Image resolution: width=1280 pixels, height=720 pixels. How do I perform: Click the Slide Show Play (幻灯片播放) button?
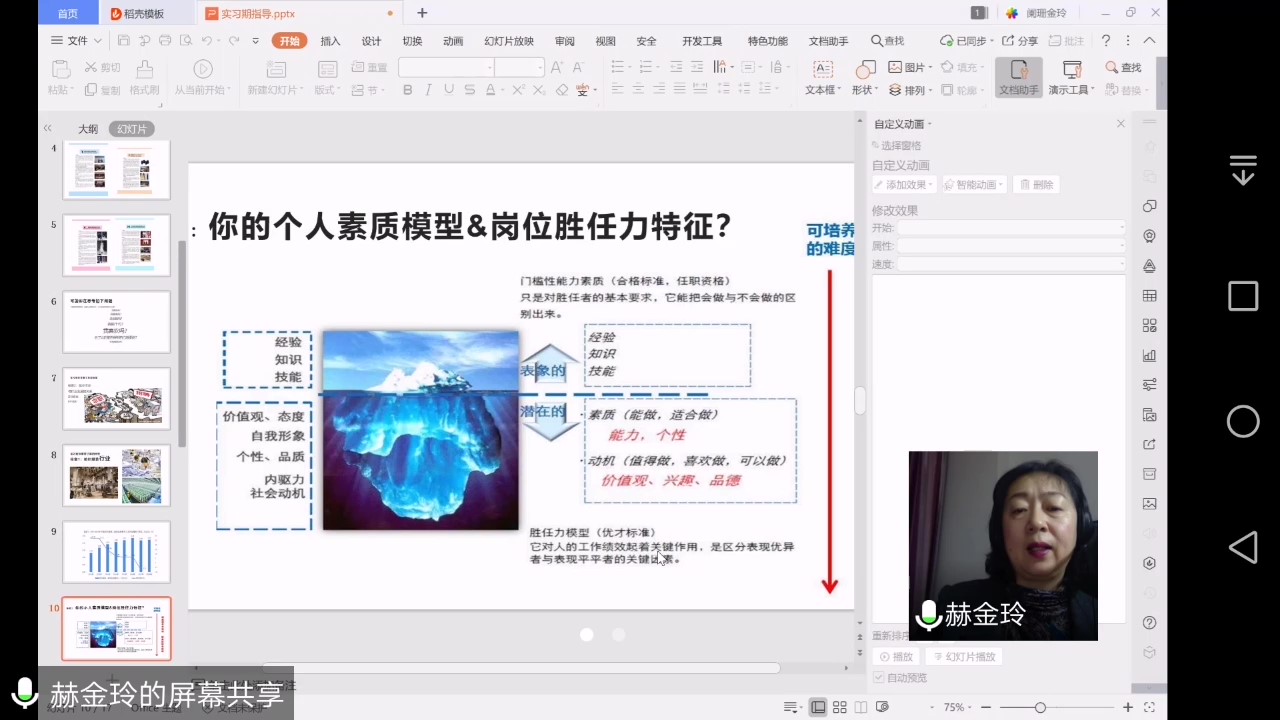coord(964,657)
